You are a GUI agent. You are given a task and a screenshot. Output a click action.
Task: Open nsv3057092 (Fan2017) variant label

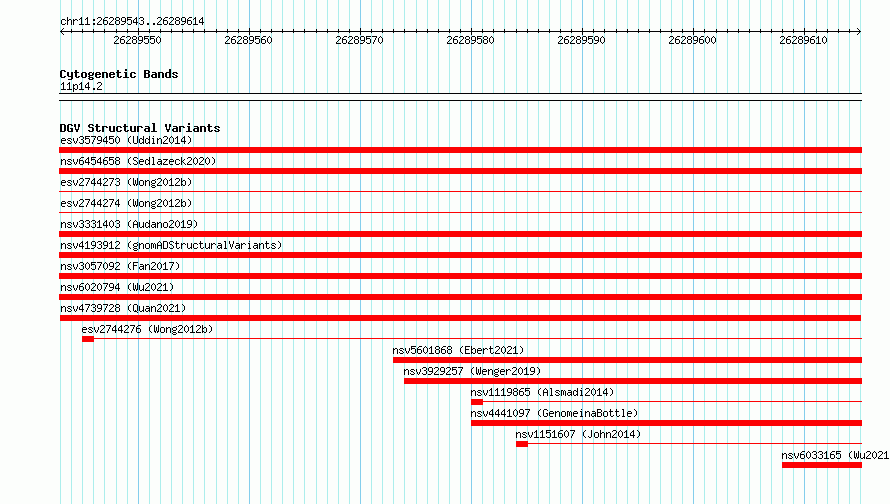coord(120,266)
